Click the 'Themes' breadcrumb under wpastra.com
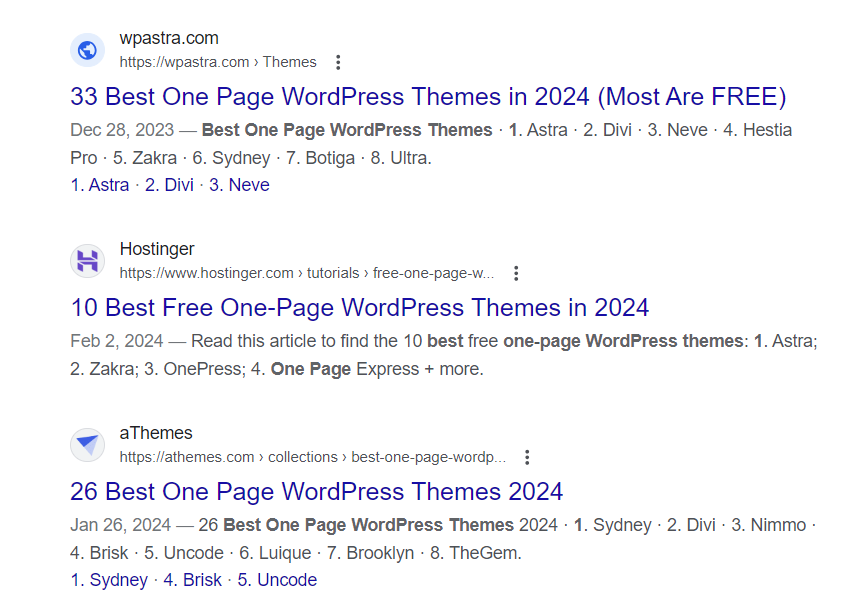This screenshot has width=844, height=607. coord(289,61)
